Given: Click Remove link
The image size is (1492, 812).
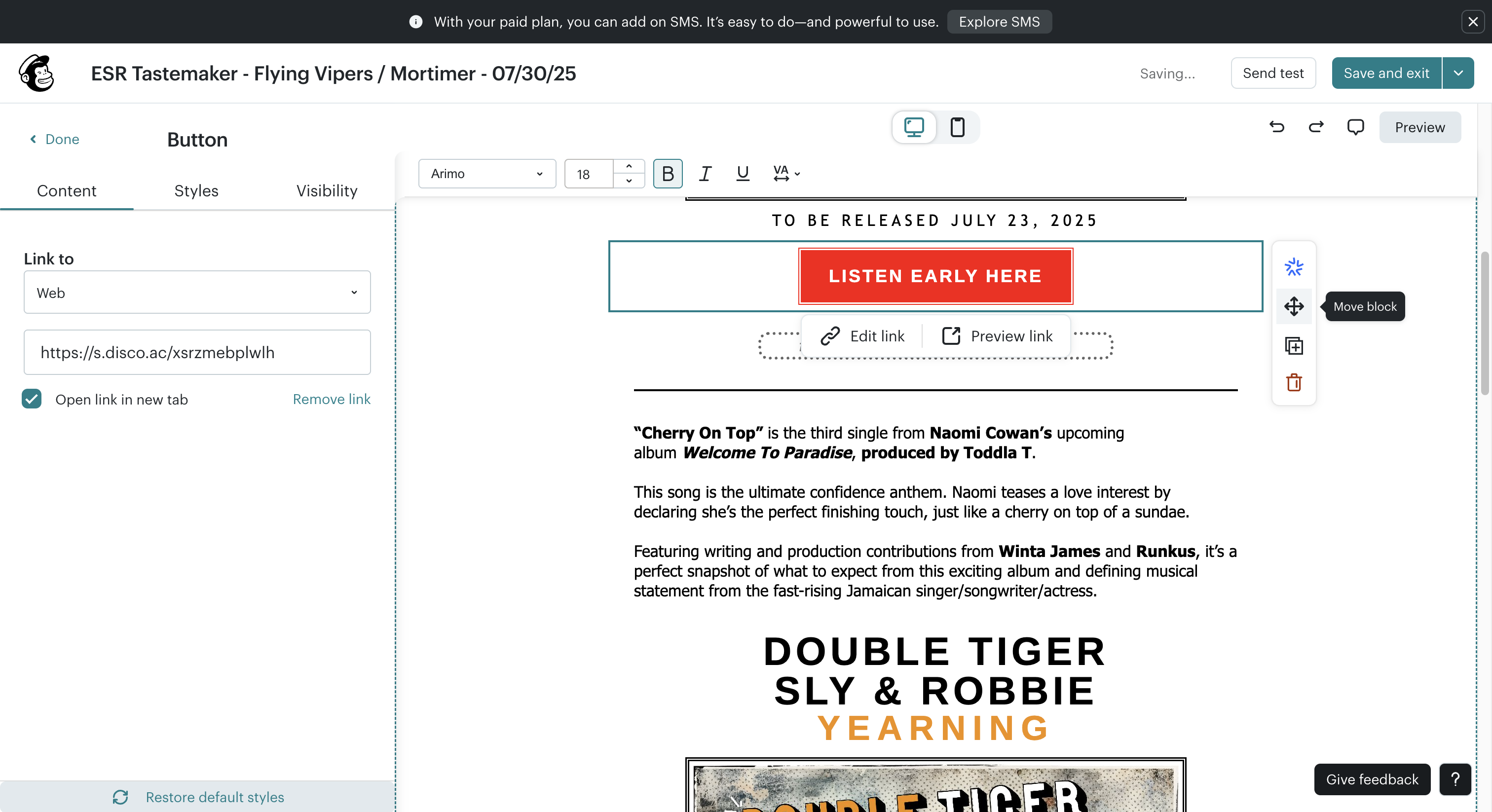Looking at the screenshot, I should [x=331, y=399].
